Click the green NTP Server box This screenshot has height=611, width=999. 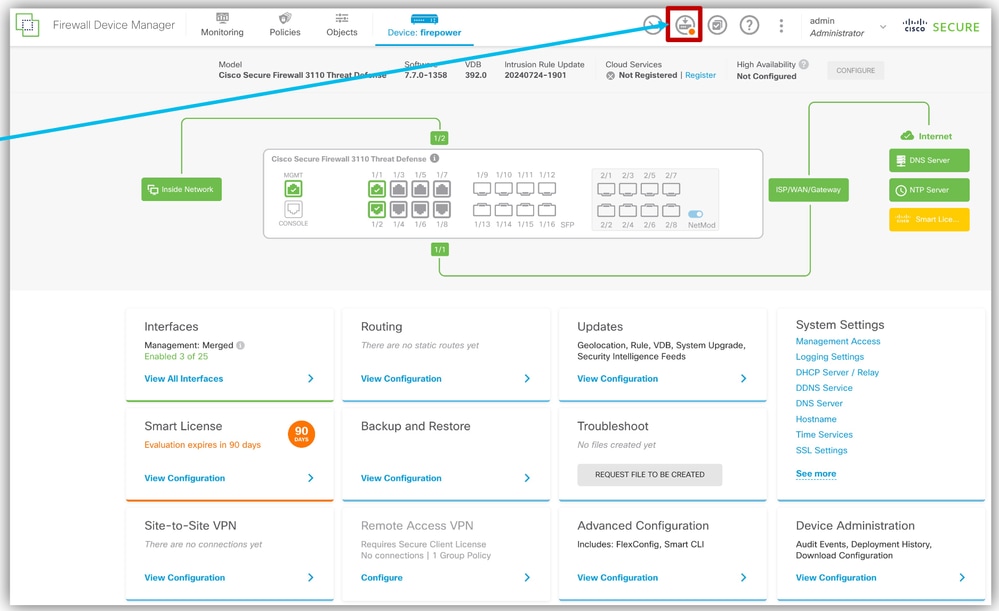click(x=930, y=190)
